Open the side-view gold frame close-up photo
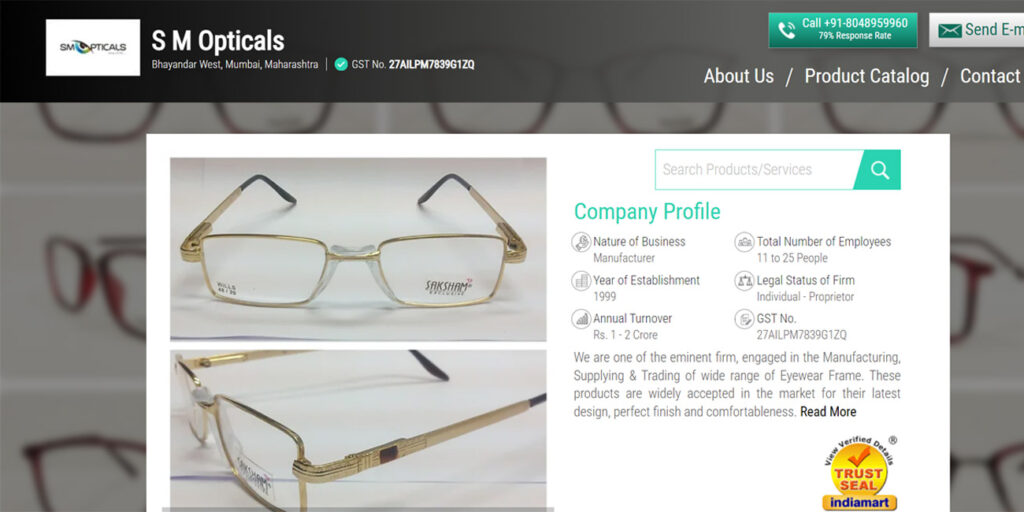1024x512 pixels. coord(358,430)
